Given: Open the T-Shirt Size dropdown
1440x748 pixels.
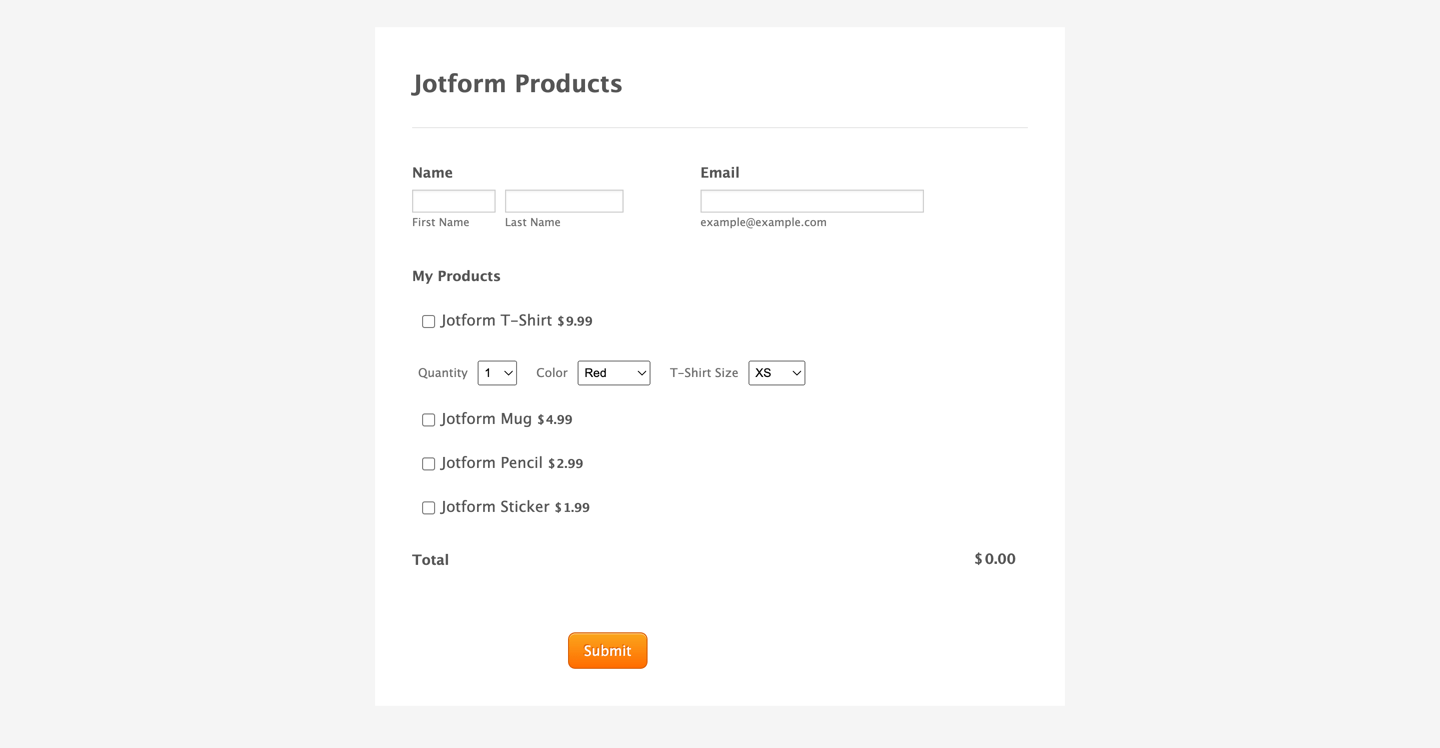Looking at the screenshot, I should tap(776, 373).
